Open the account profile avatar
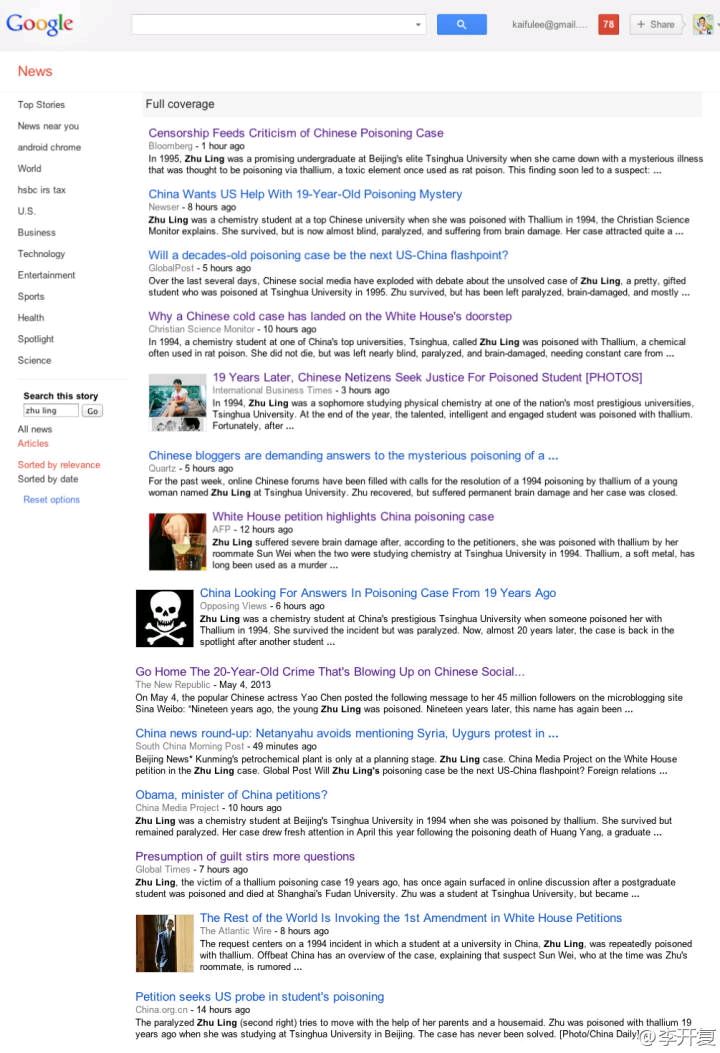720x1053 pixels. [x=703, y=24]
